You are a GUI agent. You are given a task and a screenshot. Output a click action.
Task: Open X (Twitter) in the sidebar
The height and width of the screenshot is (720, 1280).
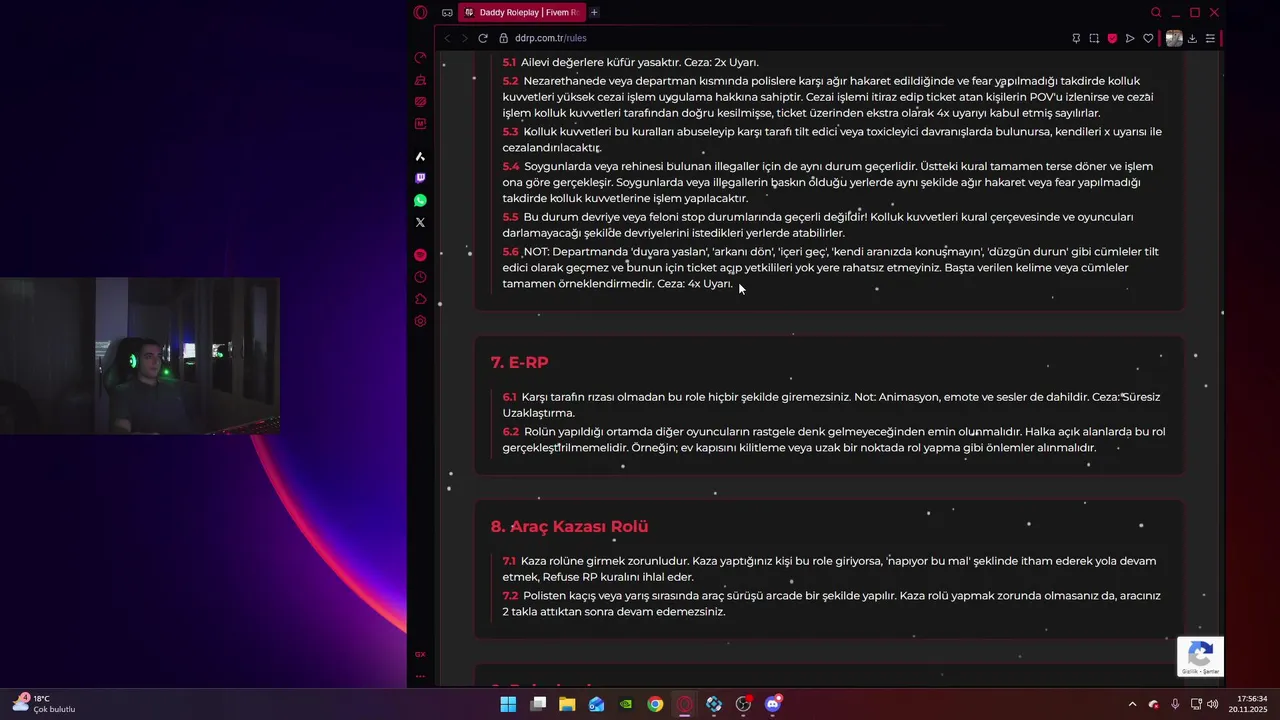point(420,222)
